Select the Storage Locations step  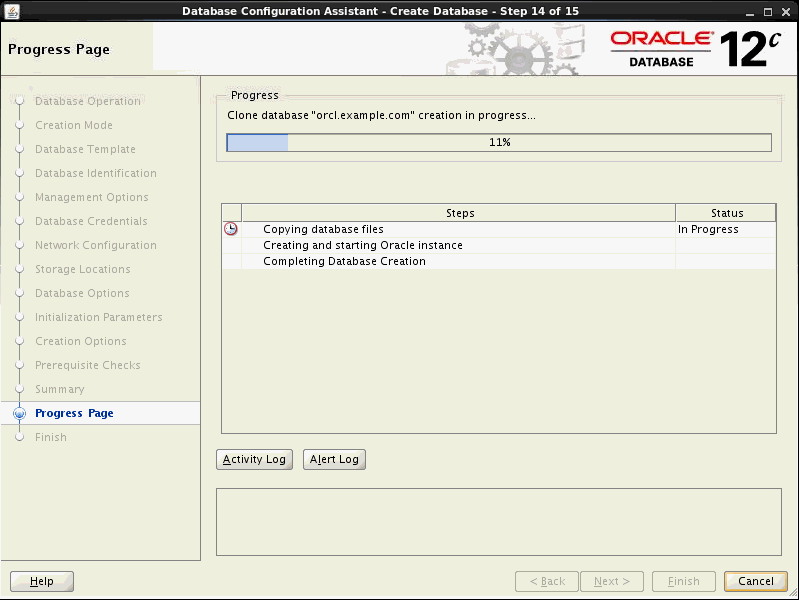coord(83,269)
